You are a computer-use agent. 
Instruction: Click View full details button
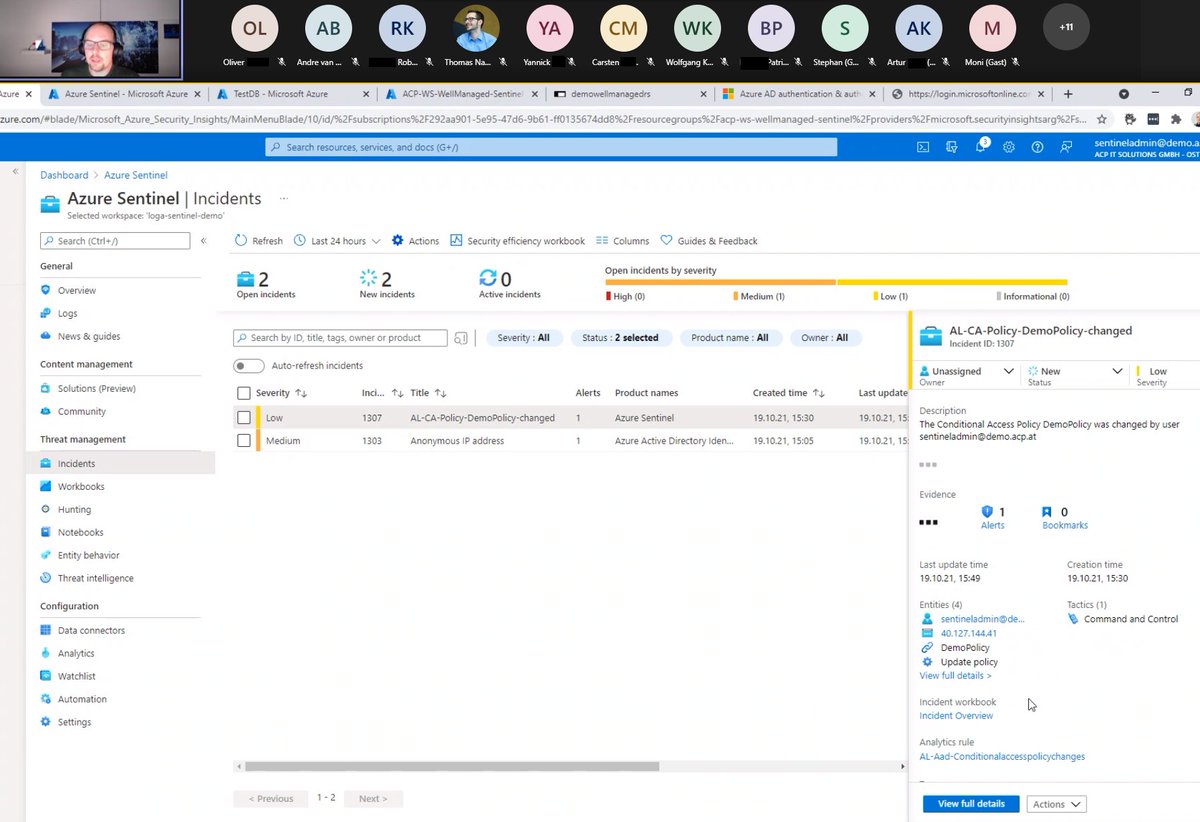click(971, 804)
